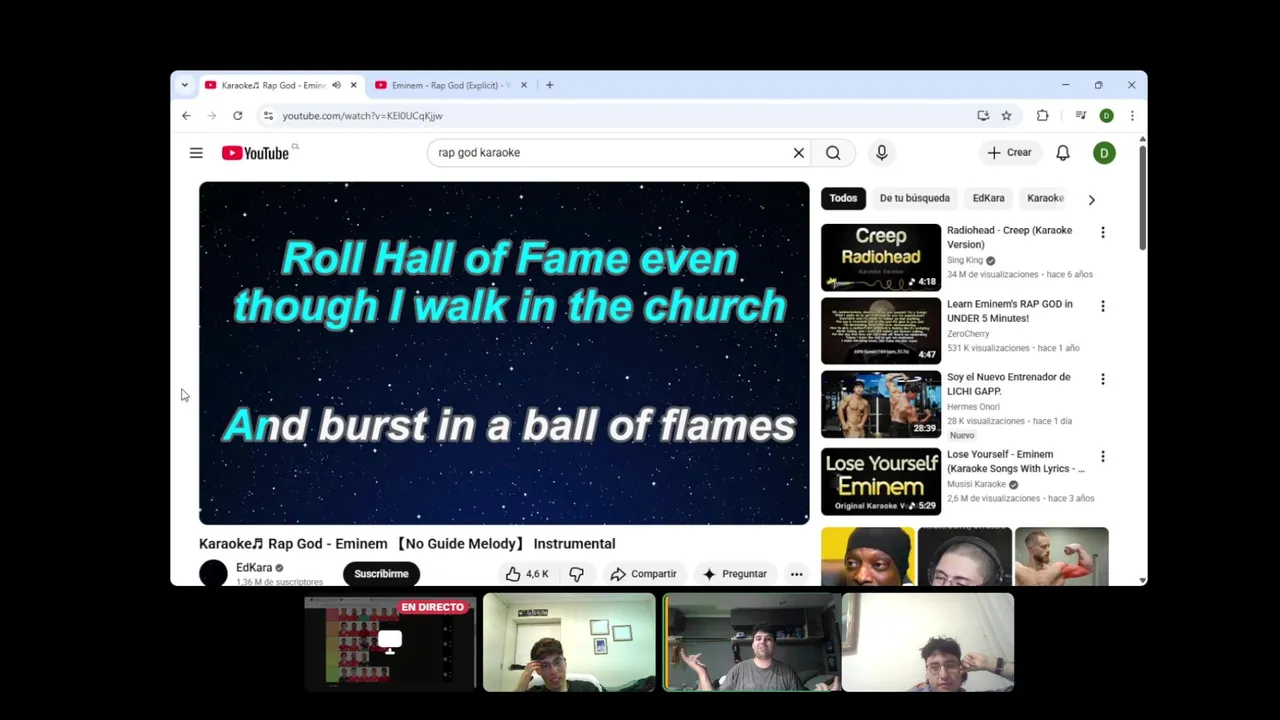Image resolution: width=1280 pixels, height=720 pixels.
Task: Click the Suscribirme button
Action: pos(381,574)
